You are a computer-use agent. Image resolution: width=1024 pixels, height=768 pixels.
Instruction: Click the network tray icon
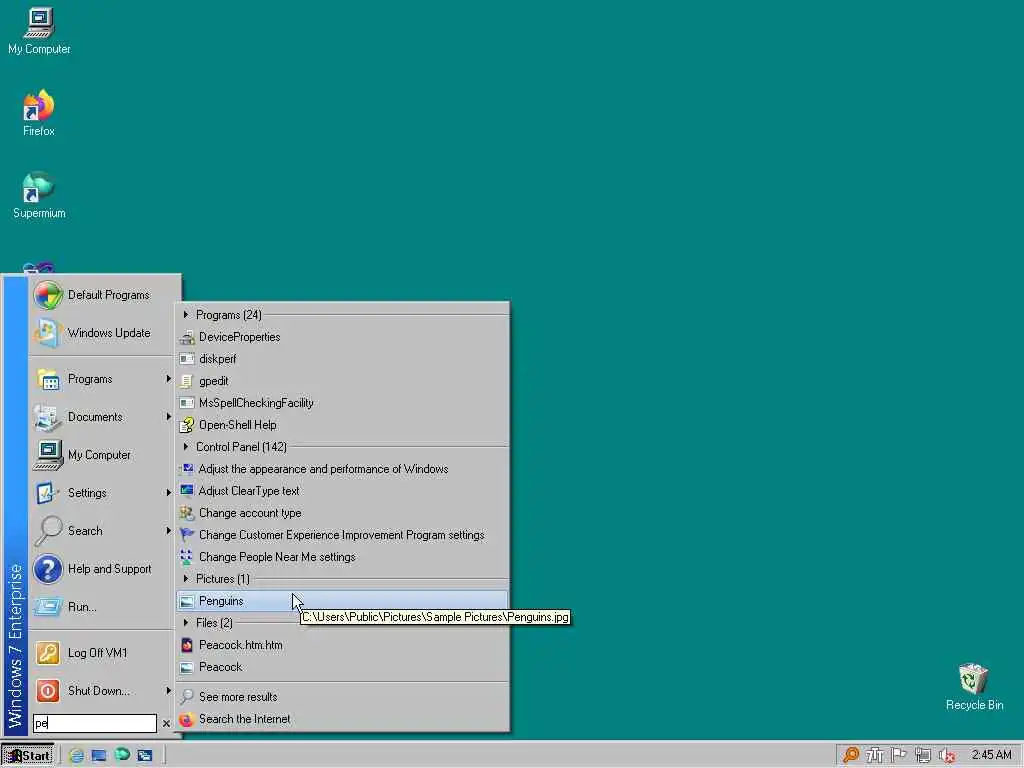click(923, 755)
